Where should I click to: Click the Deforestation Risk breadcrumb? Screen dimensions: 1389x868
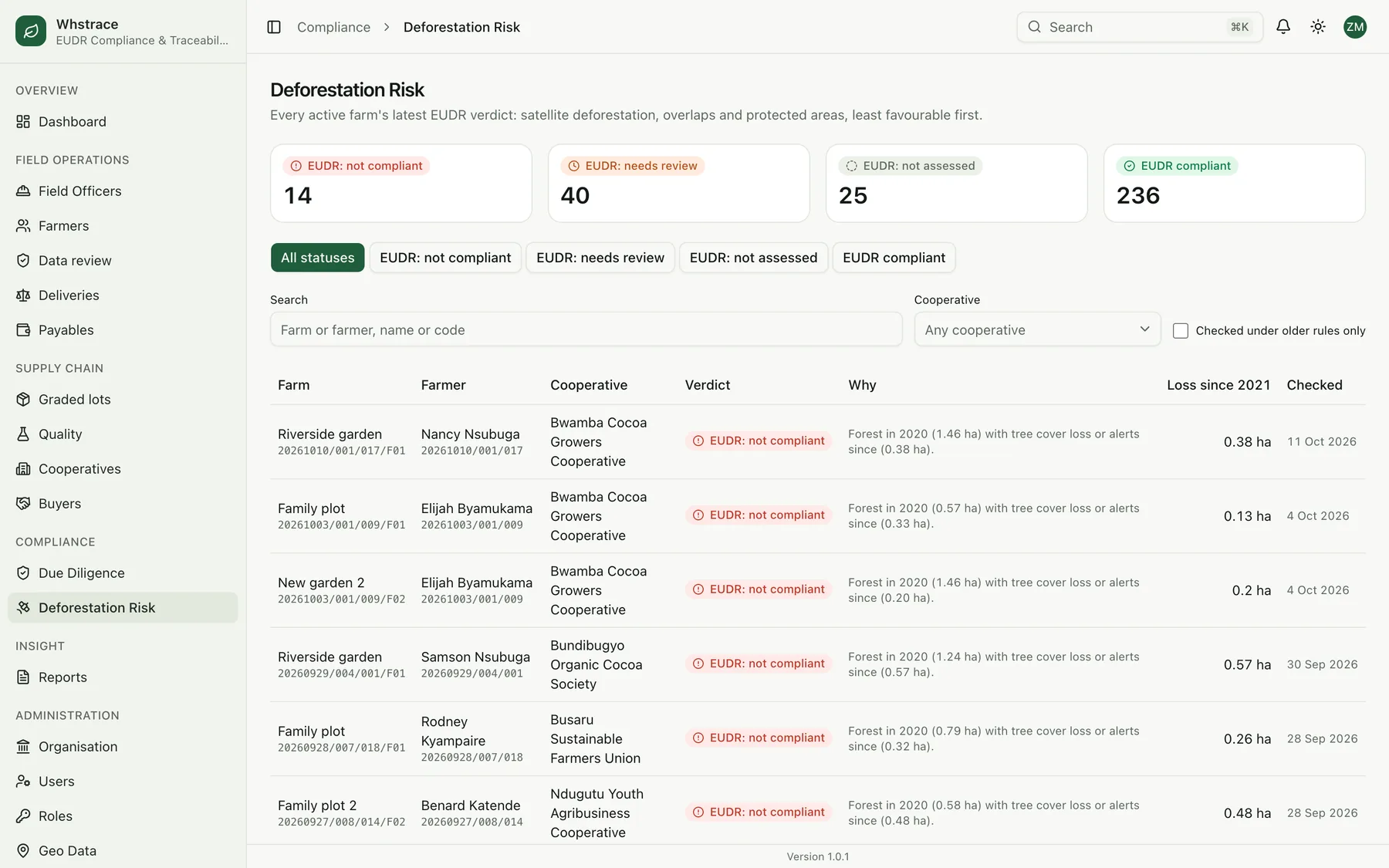[461, 27]
